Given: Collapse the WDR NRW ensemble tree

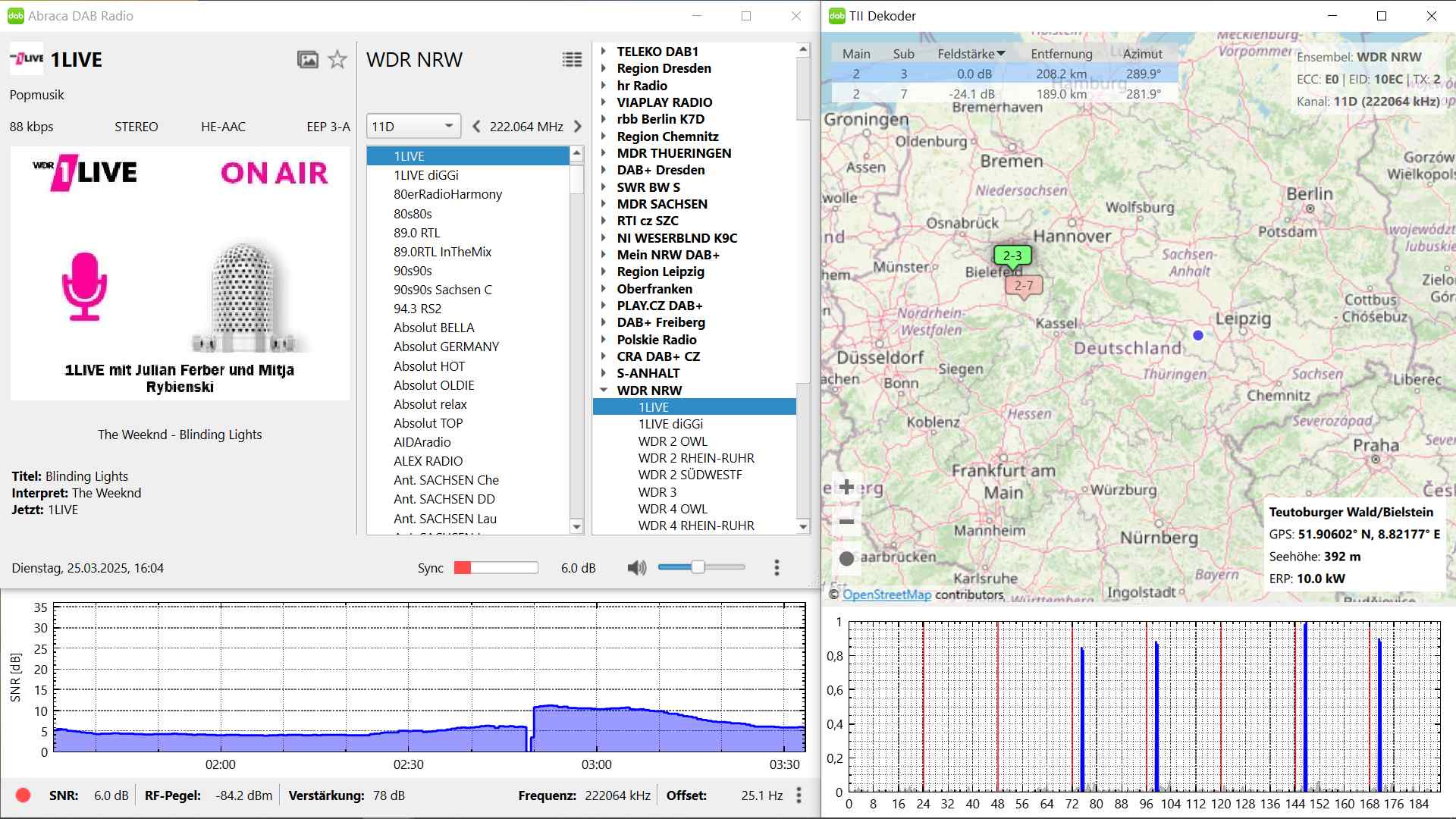Looking at the screenshot, I should pos(604,391).
